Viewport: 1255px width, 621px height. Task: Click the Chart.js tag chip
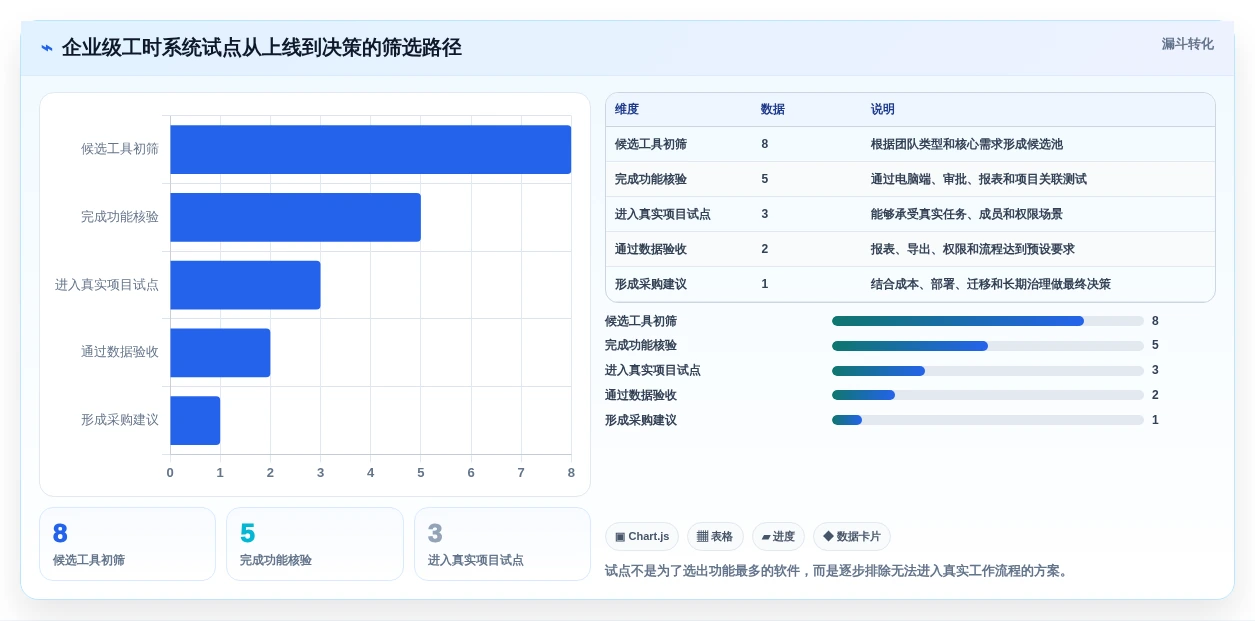[x=642, y=537]
